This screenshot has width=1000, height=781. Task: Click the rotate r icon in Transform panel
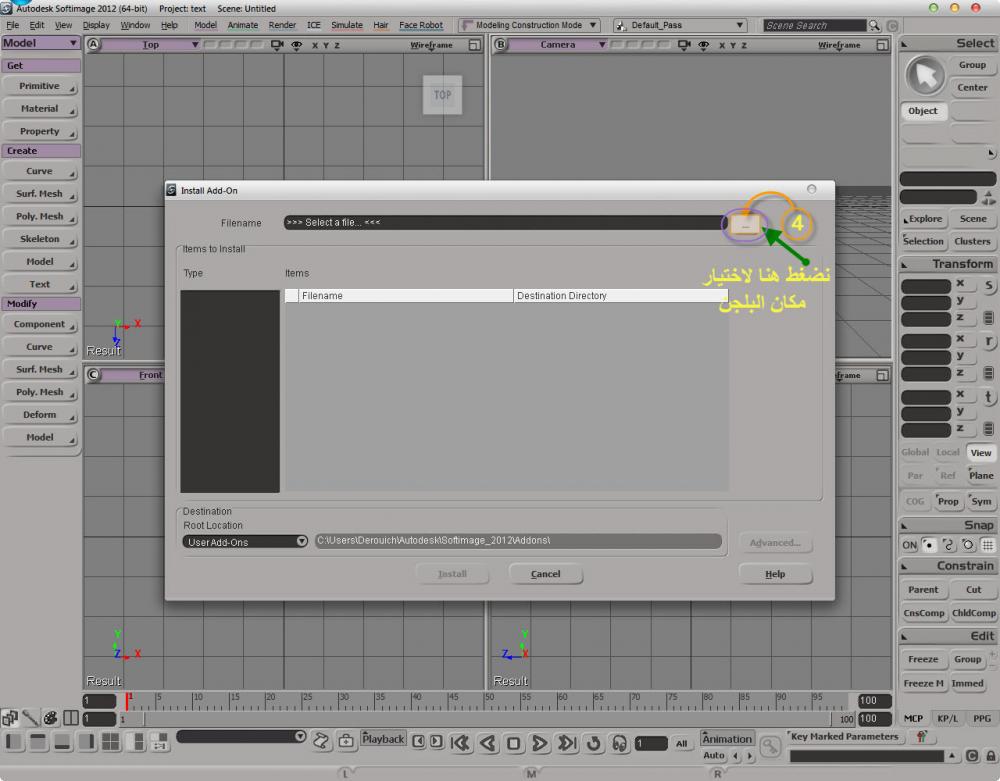[989, 341]
